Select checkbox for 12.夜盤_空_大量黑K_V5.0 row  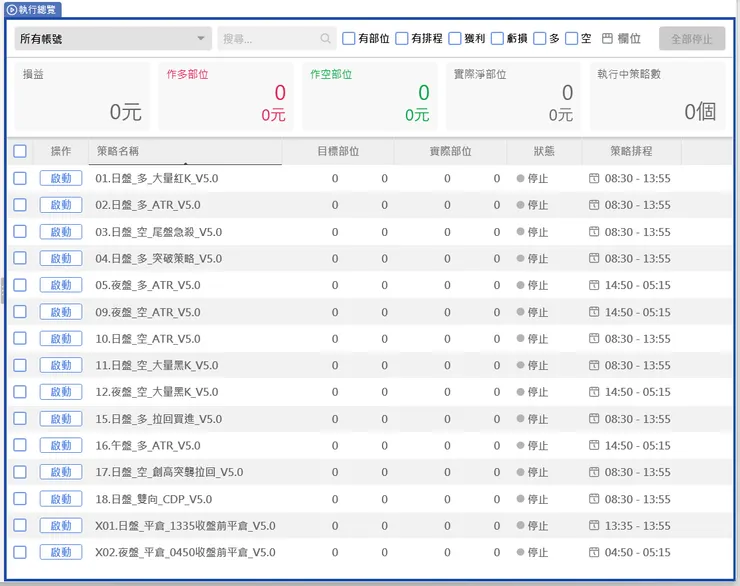[20, 392]
